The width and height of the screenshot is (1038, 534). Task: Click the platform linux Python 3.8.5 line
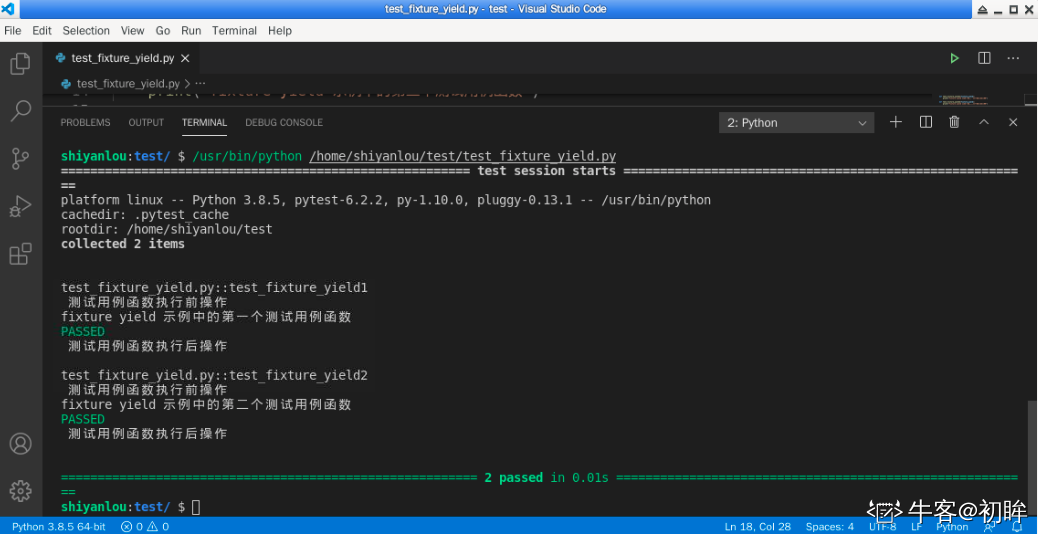[386, 200]
